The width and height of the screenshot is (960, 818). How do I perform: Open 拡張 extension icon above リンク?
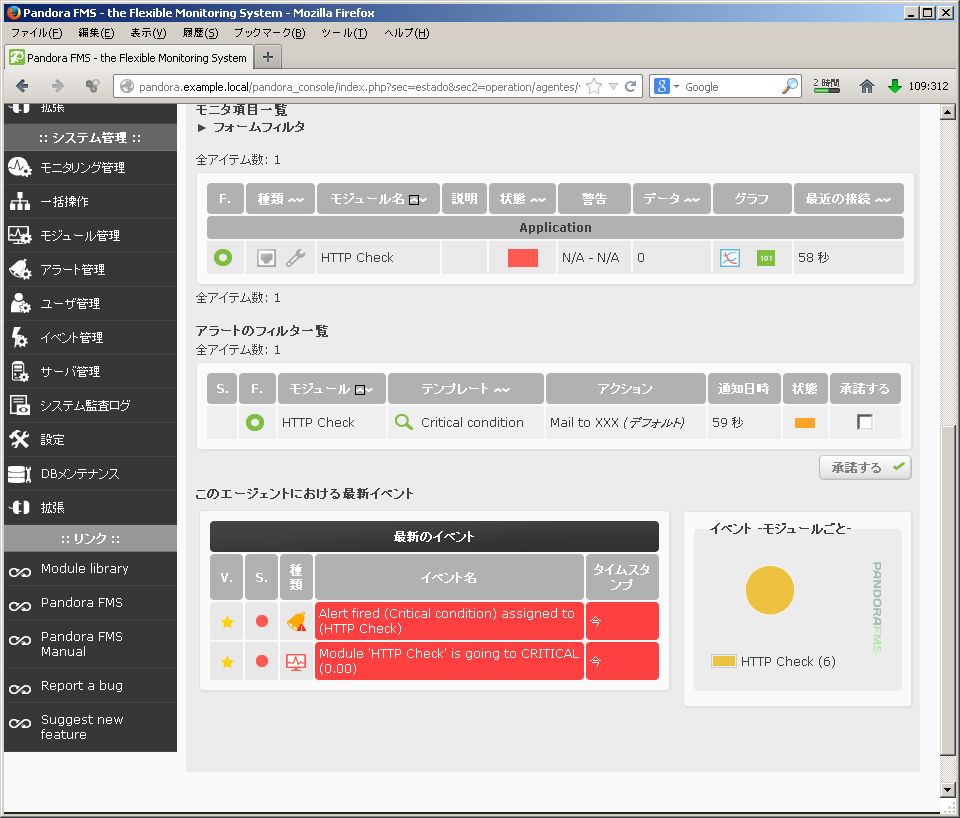point(20,507)
